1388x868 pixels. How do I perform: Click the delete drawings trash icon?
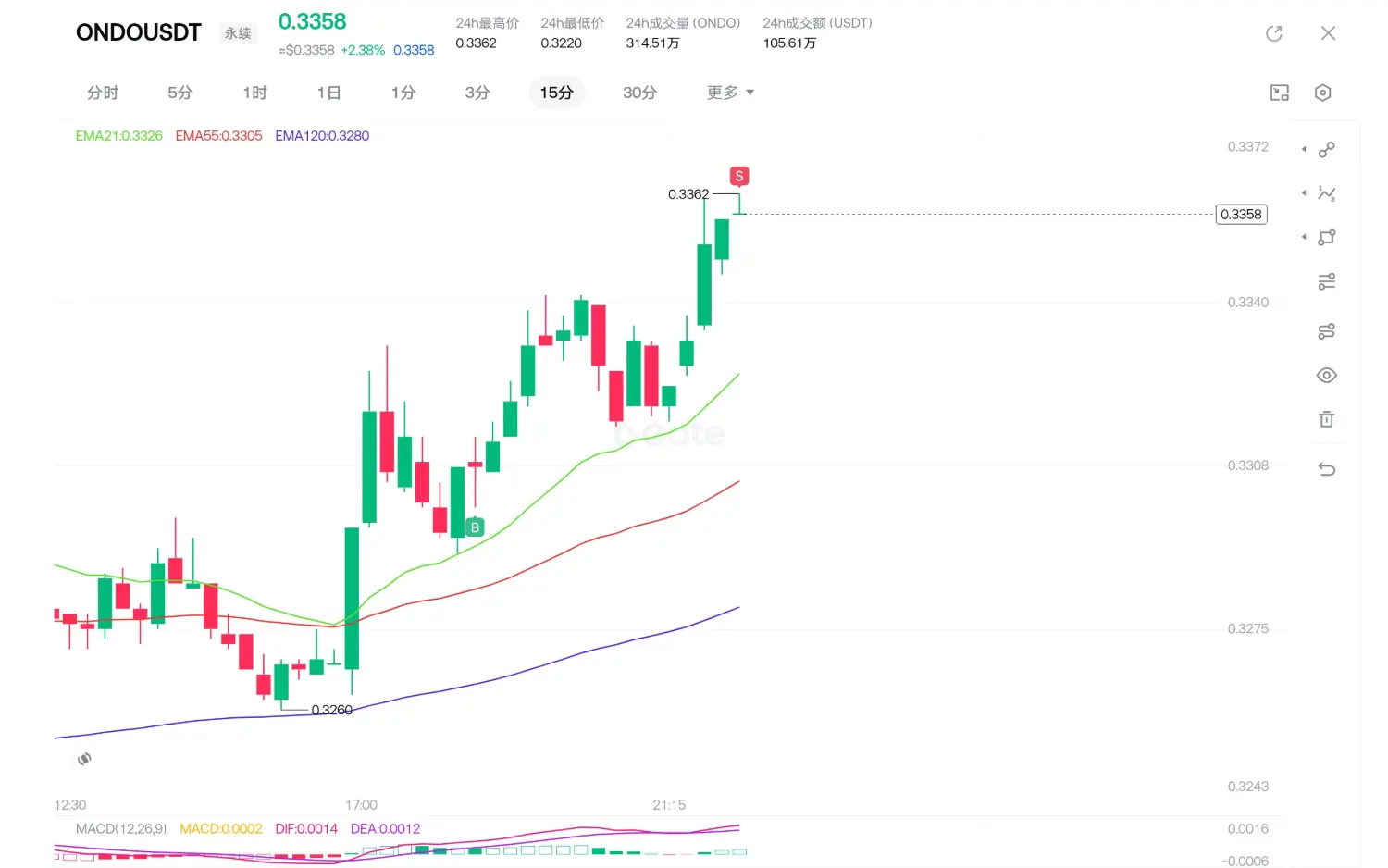[1326, 419]
